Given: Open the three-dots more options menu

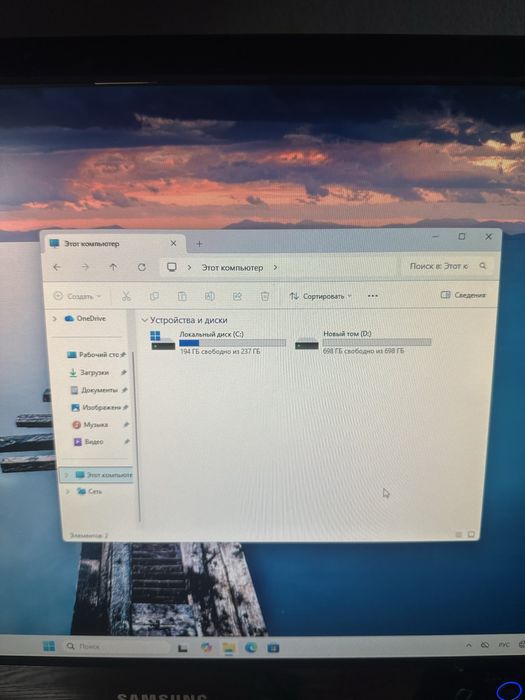Looking at the screenshot, I should [x=373, y=296].
